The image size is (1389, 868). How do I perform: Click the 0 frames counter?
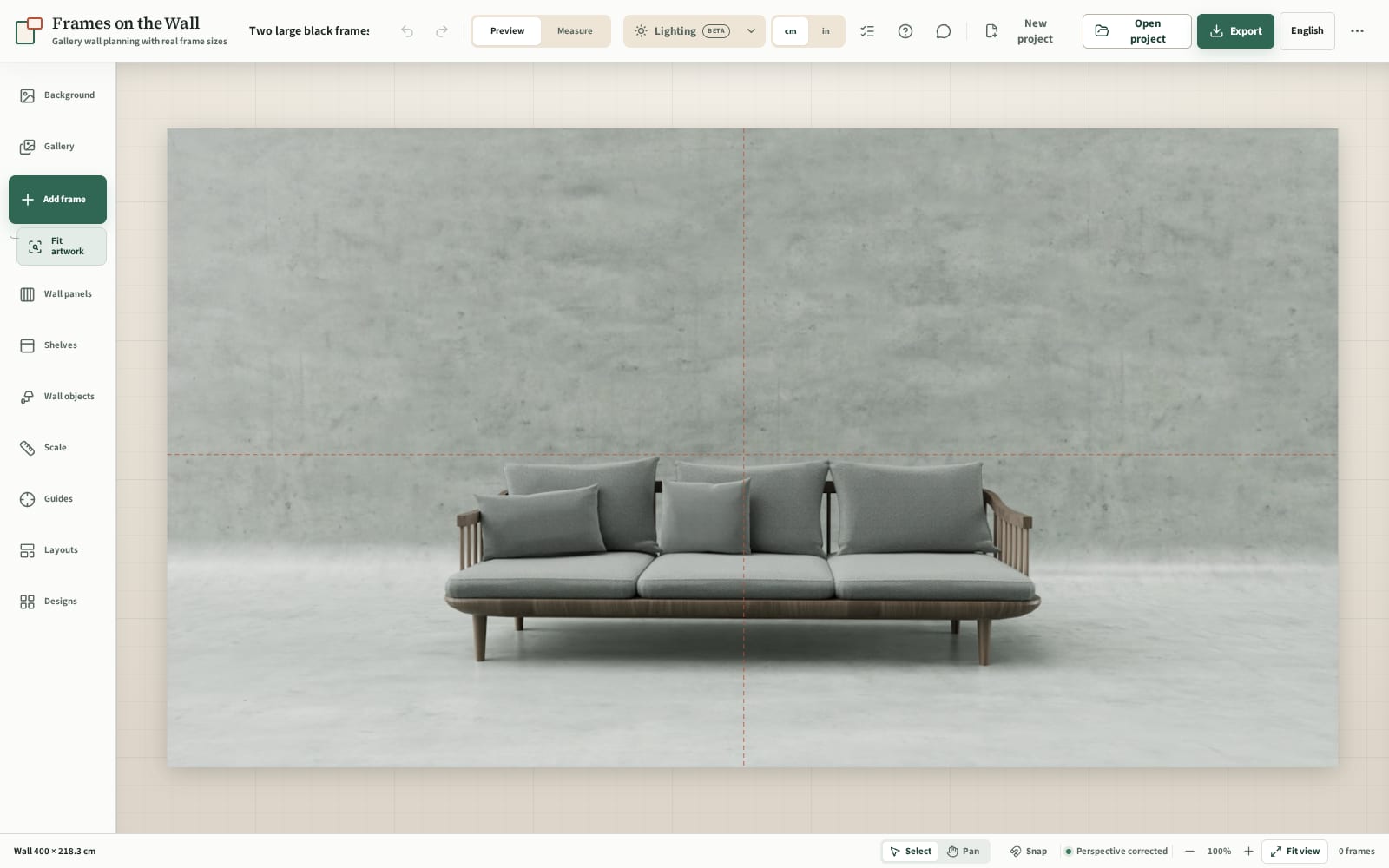point(1356,852)
